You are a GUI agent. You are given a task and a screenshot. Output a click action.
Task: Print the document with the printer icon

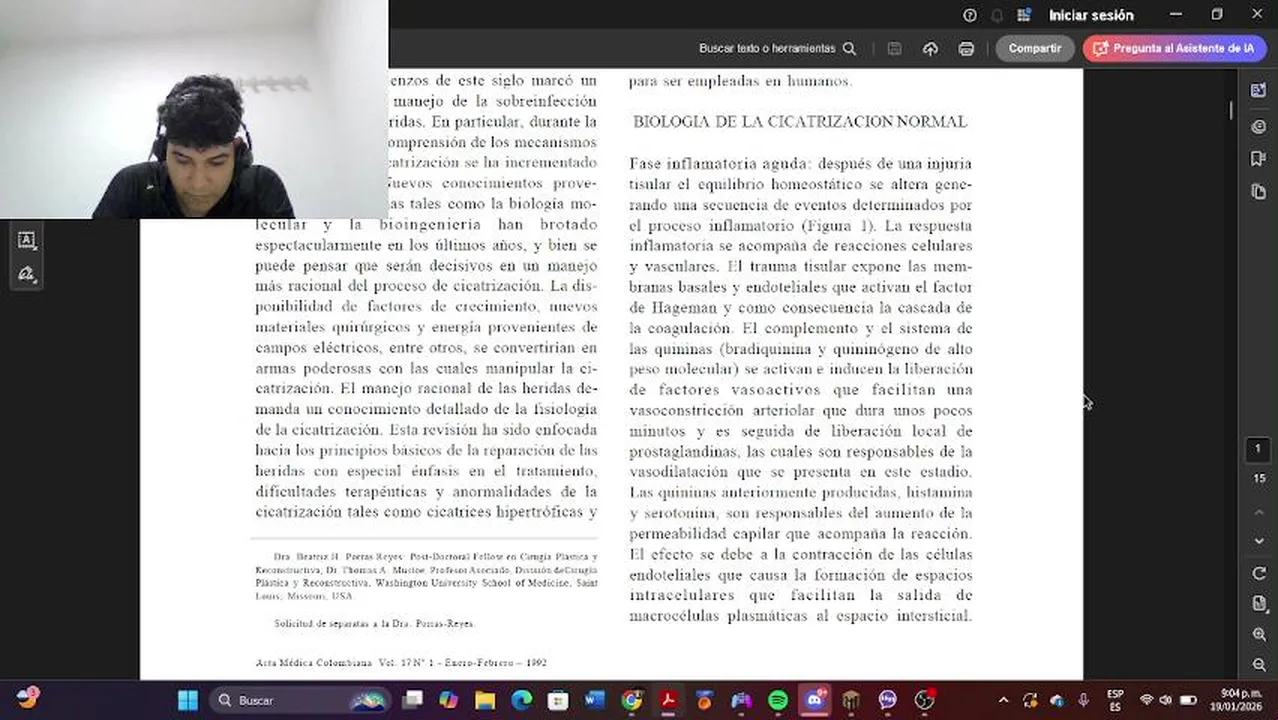click(966, 48)
